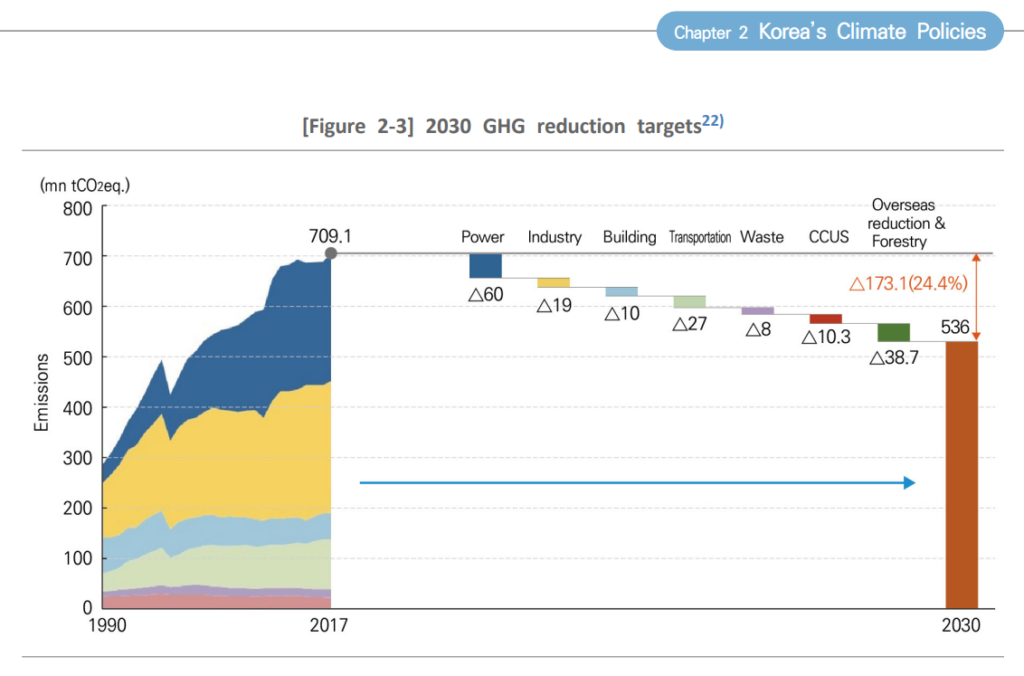
Task: Click the '(mn tCO2eq.)' unit label
Action: [x=85, y=185]
